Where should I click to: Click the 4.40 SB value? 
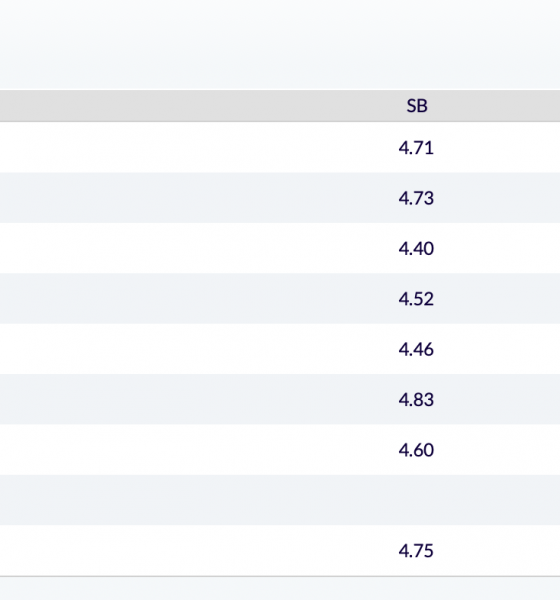[416, 249]
